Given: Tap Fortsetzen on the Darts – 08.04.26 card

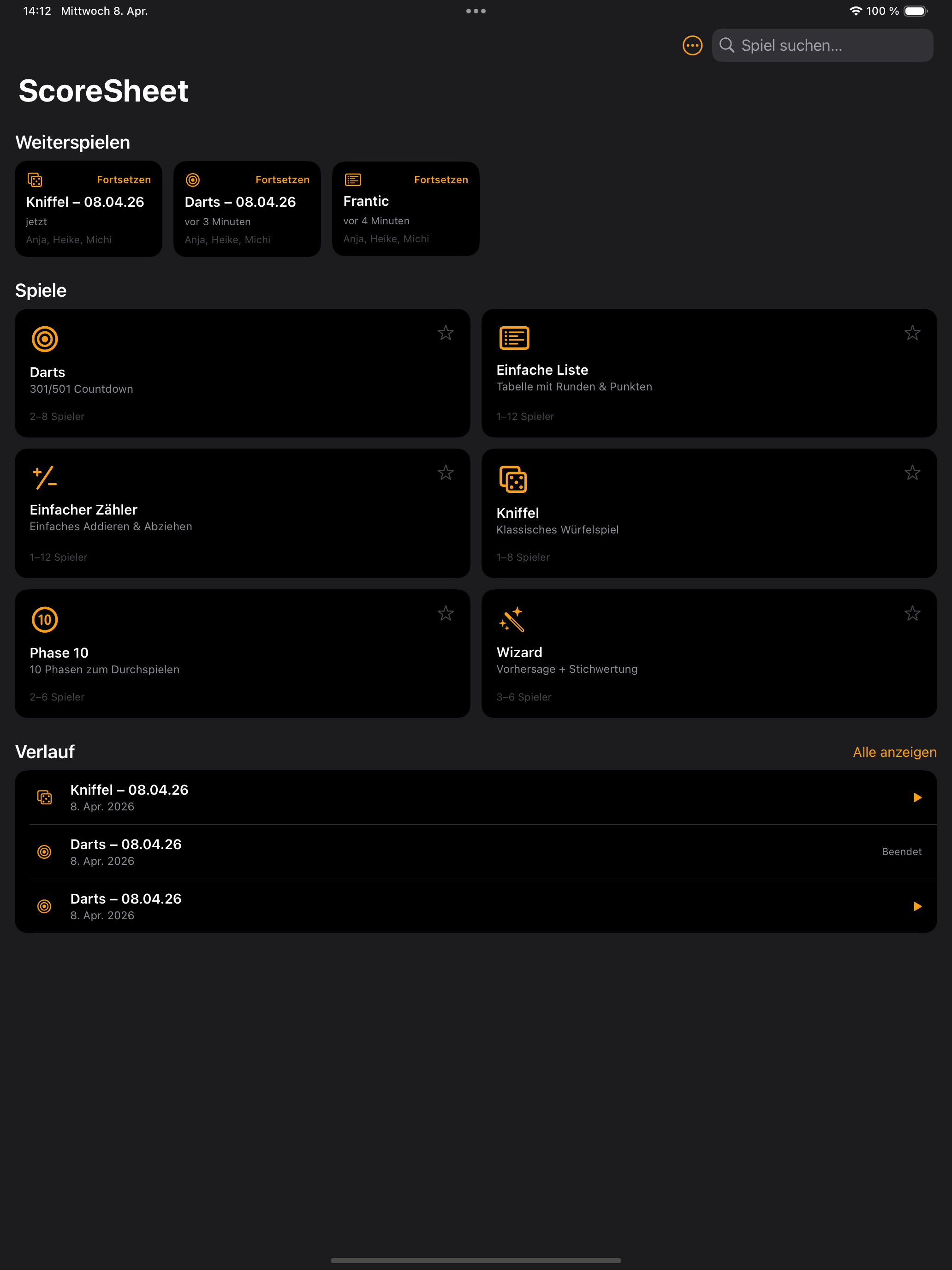Looking at the screenshot, I should click(282, 180).
